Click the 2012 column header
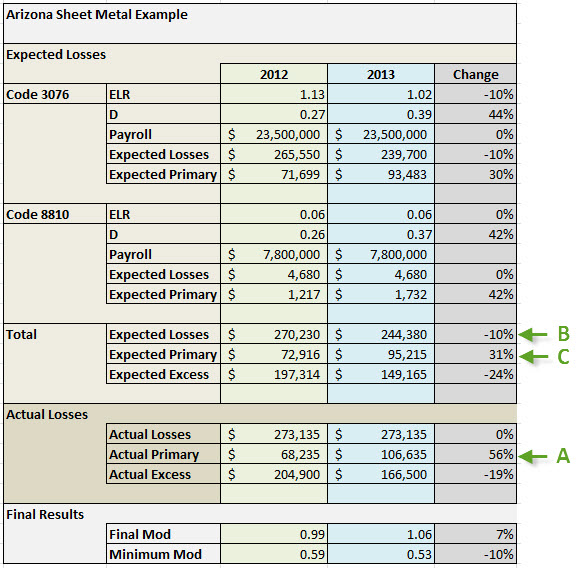The width and height of the screenshot is (587, 568). coord(274,74)
